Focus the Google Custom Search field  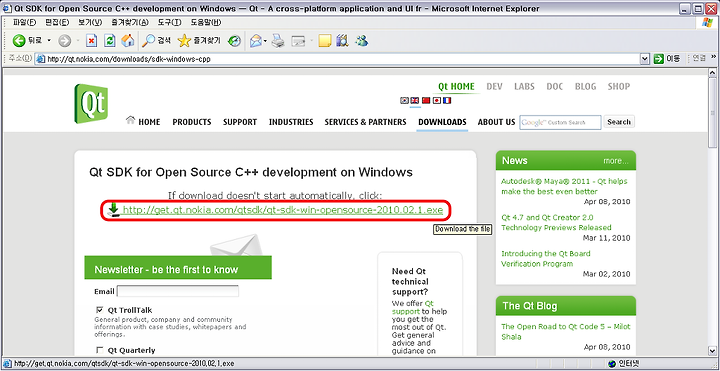[x=560, y=122]
